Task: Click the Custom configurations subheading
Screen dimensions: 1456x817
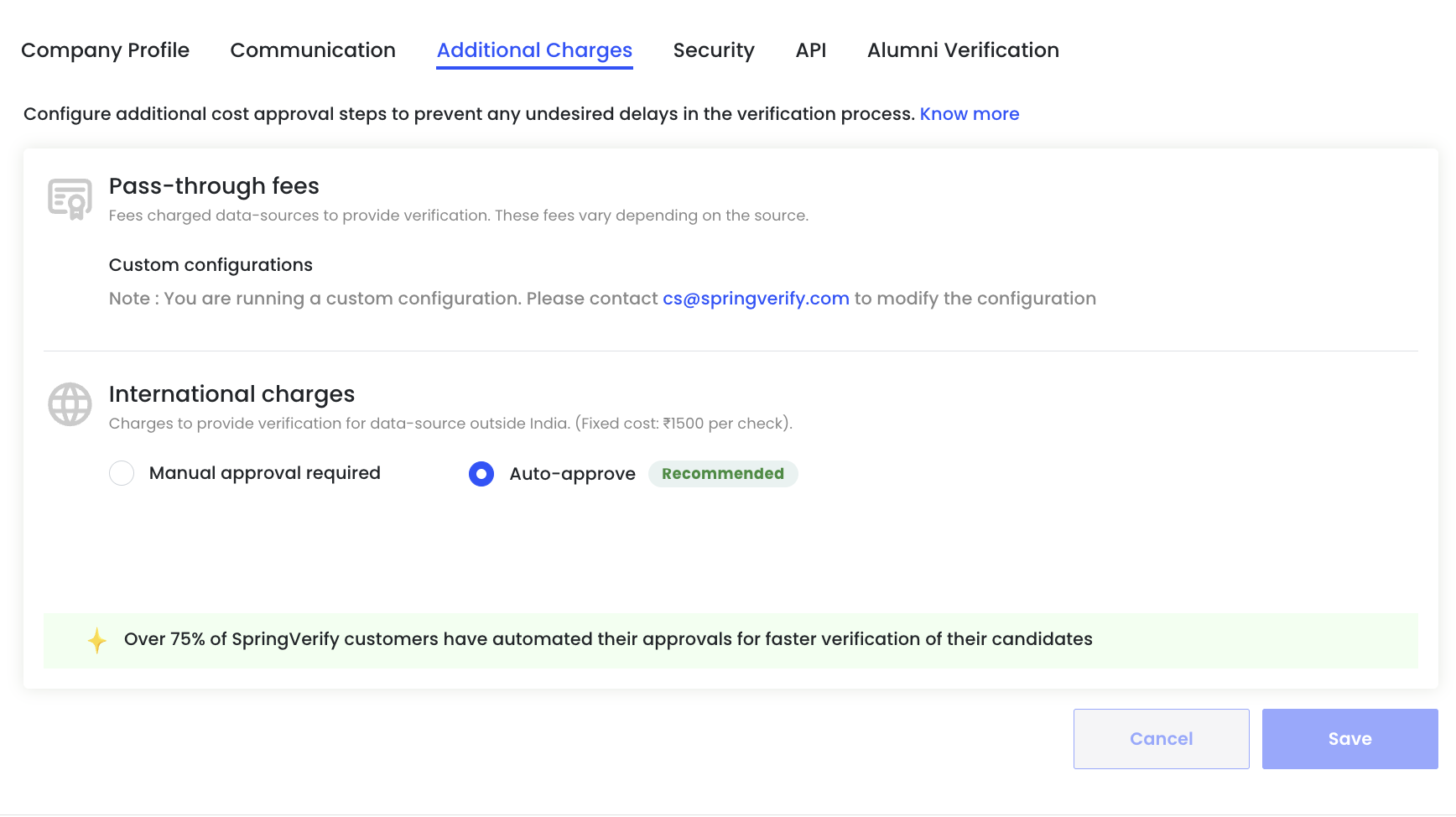Action: [x=211, y=265]
